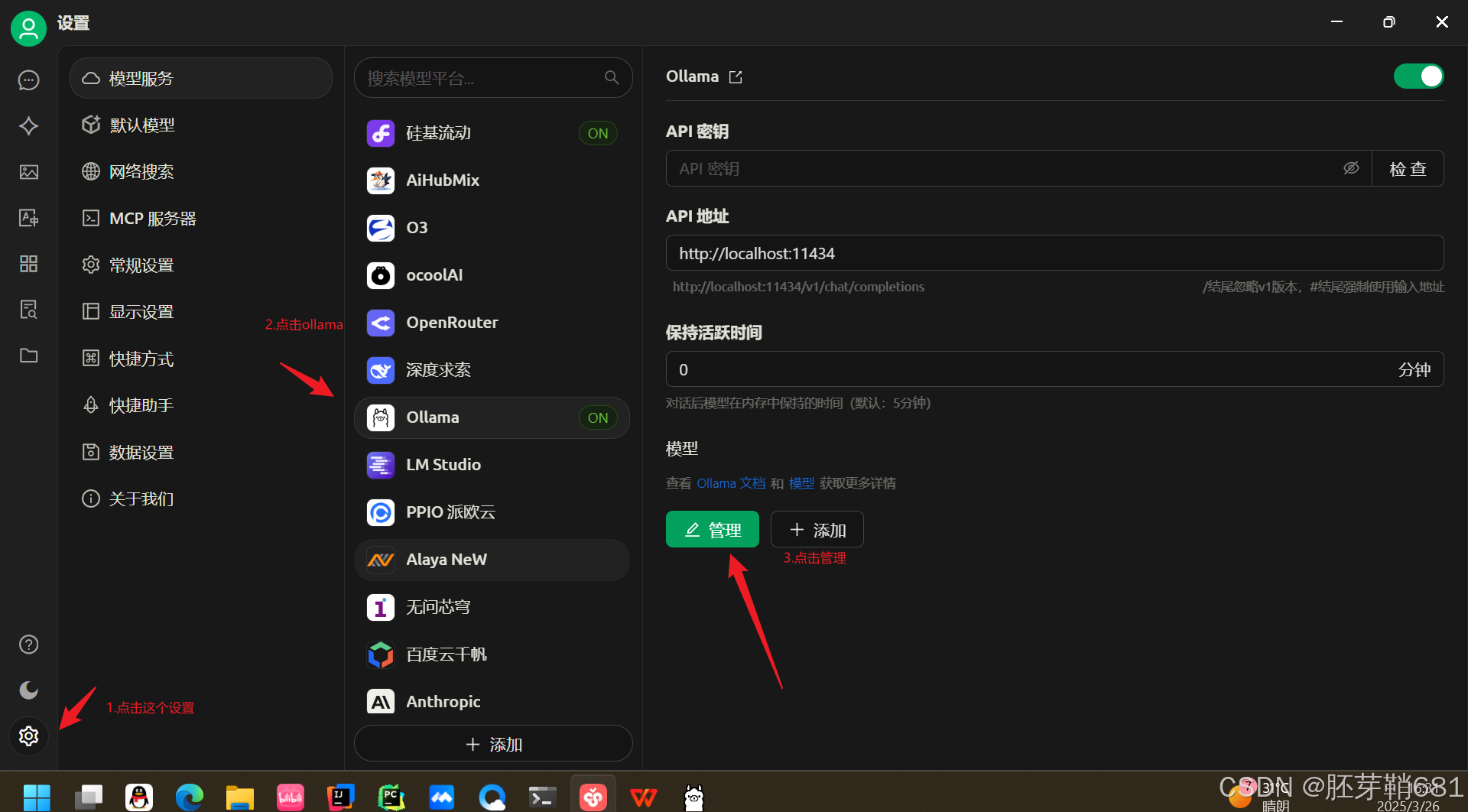Viewport: 1468px width, 812px height.
Task: Open the agents sparkle sidebar icon
Action: point(28,126)
